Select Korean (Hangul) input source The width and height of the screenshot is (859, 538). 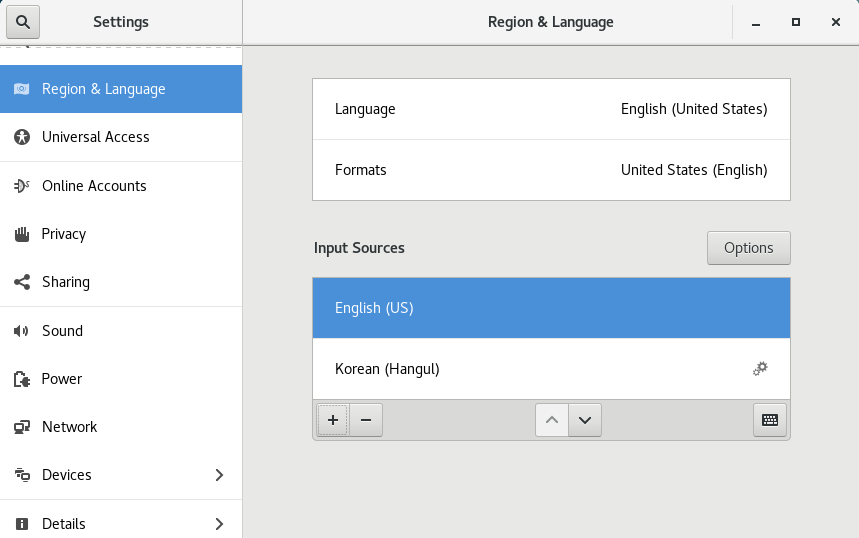click(551, 369)
